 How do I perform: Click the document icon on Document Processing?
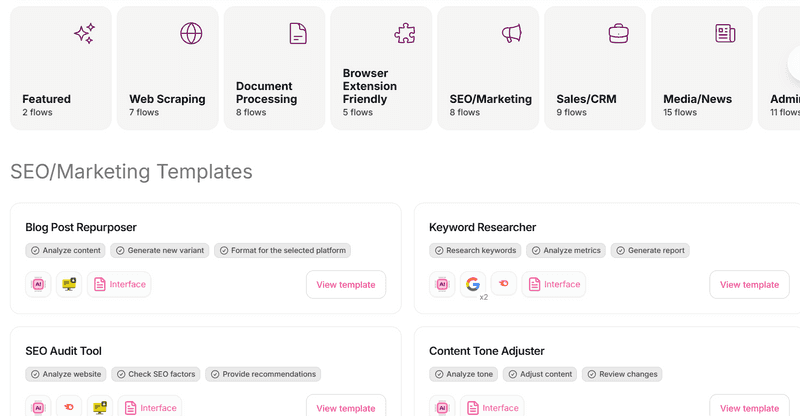click(298, 34)
